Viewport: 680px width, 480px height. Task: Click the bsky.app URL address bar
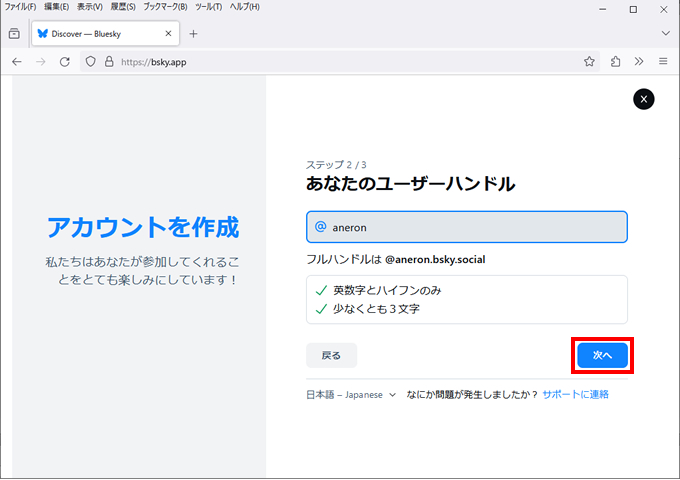338,62
